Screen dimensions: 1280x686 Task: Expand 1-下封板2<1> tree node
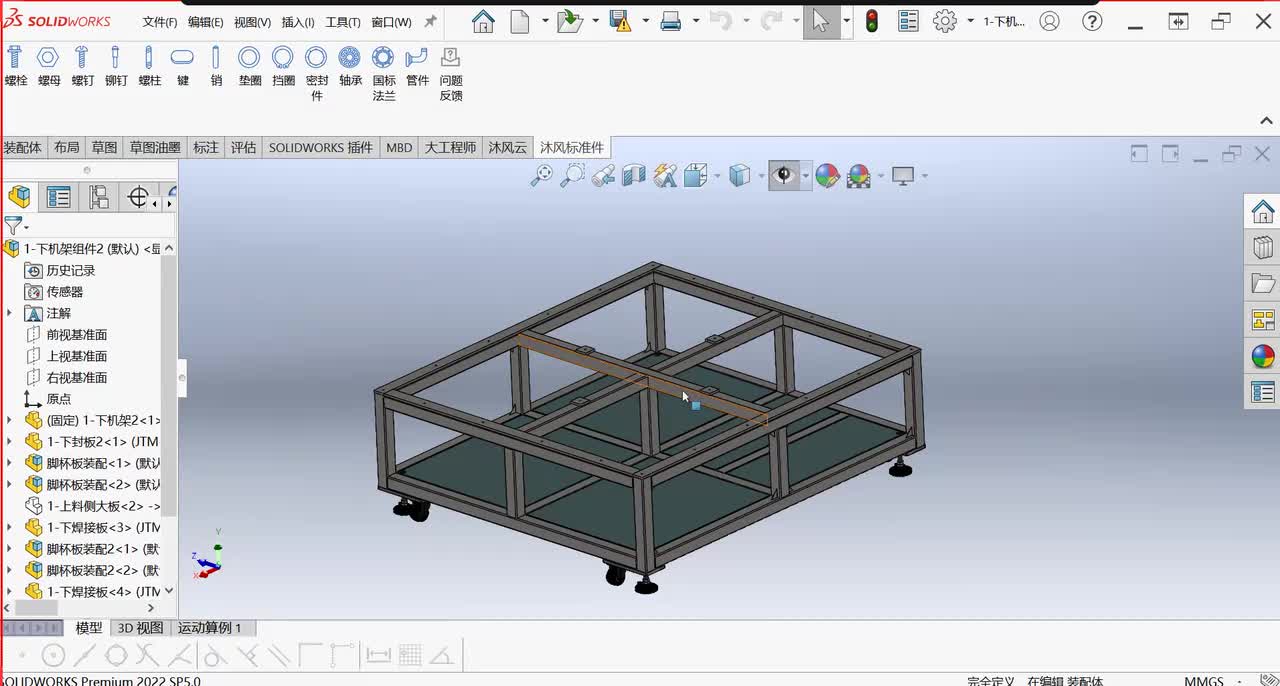(x=9, y=442)
